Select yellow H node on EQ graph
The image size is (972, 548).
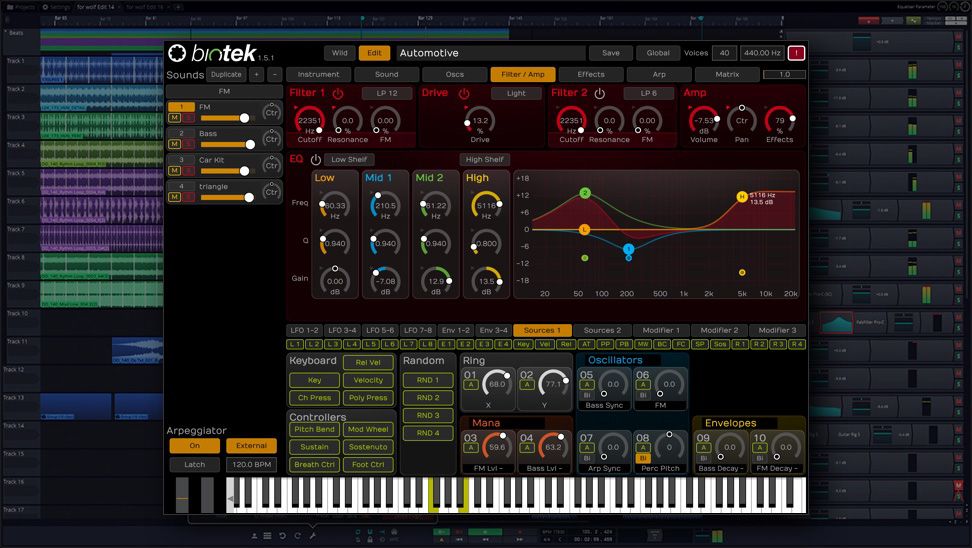point(741,197)
